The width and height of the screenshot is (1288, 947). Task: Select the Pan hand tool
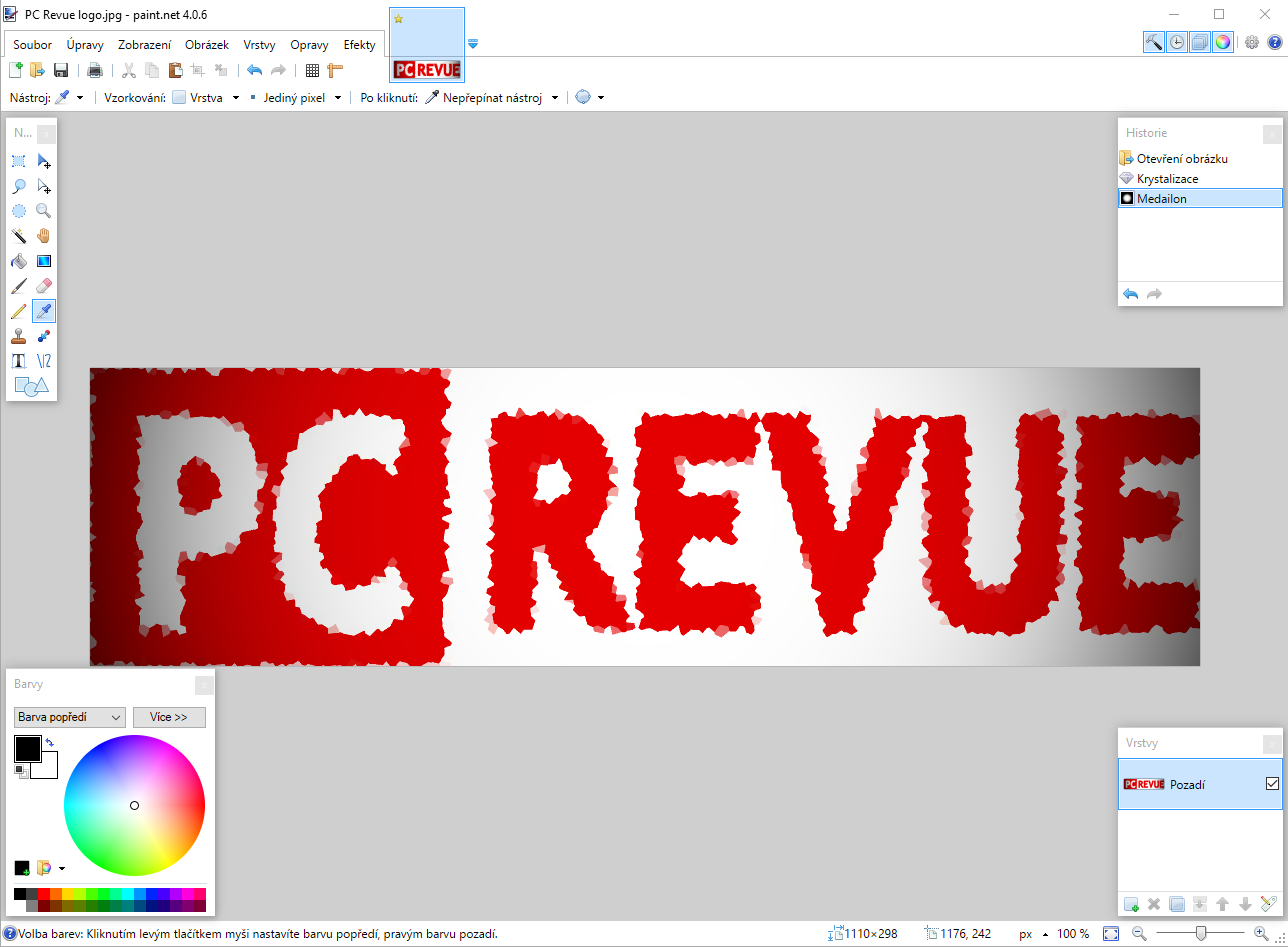43,236
